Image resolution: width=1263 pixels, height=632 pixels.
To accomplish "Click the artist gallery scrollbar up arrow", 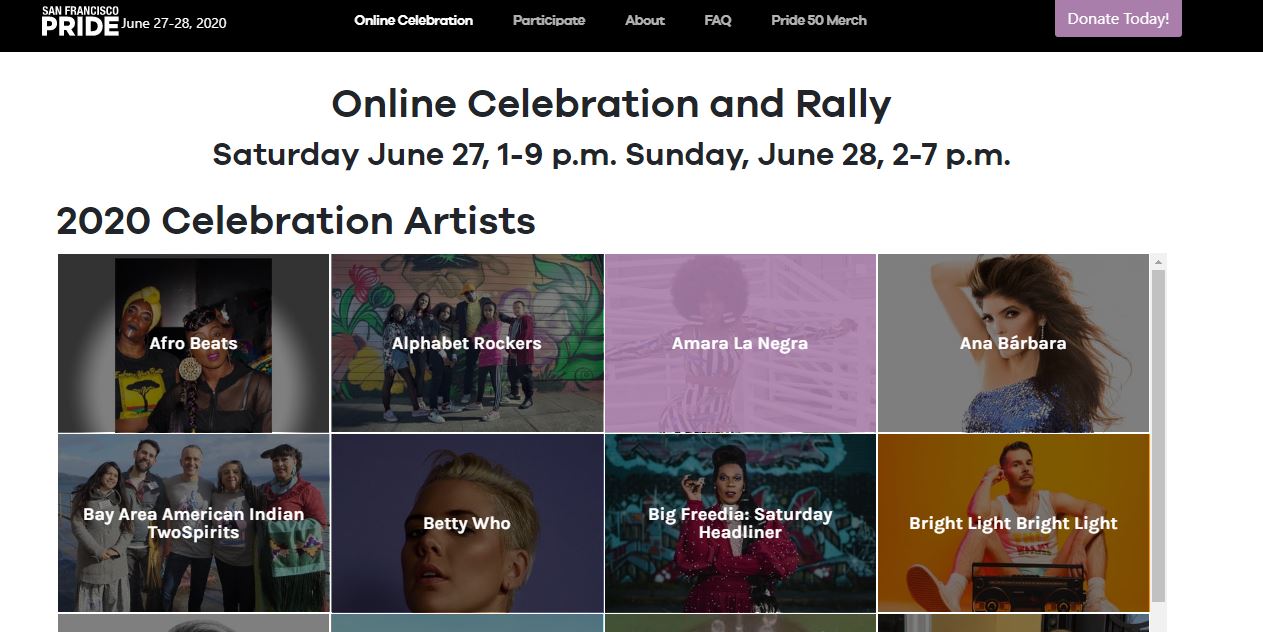I will point(1159,262).
